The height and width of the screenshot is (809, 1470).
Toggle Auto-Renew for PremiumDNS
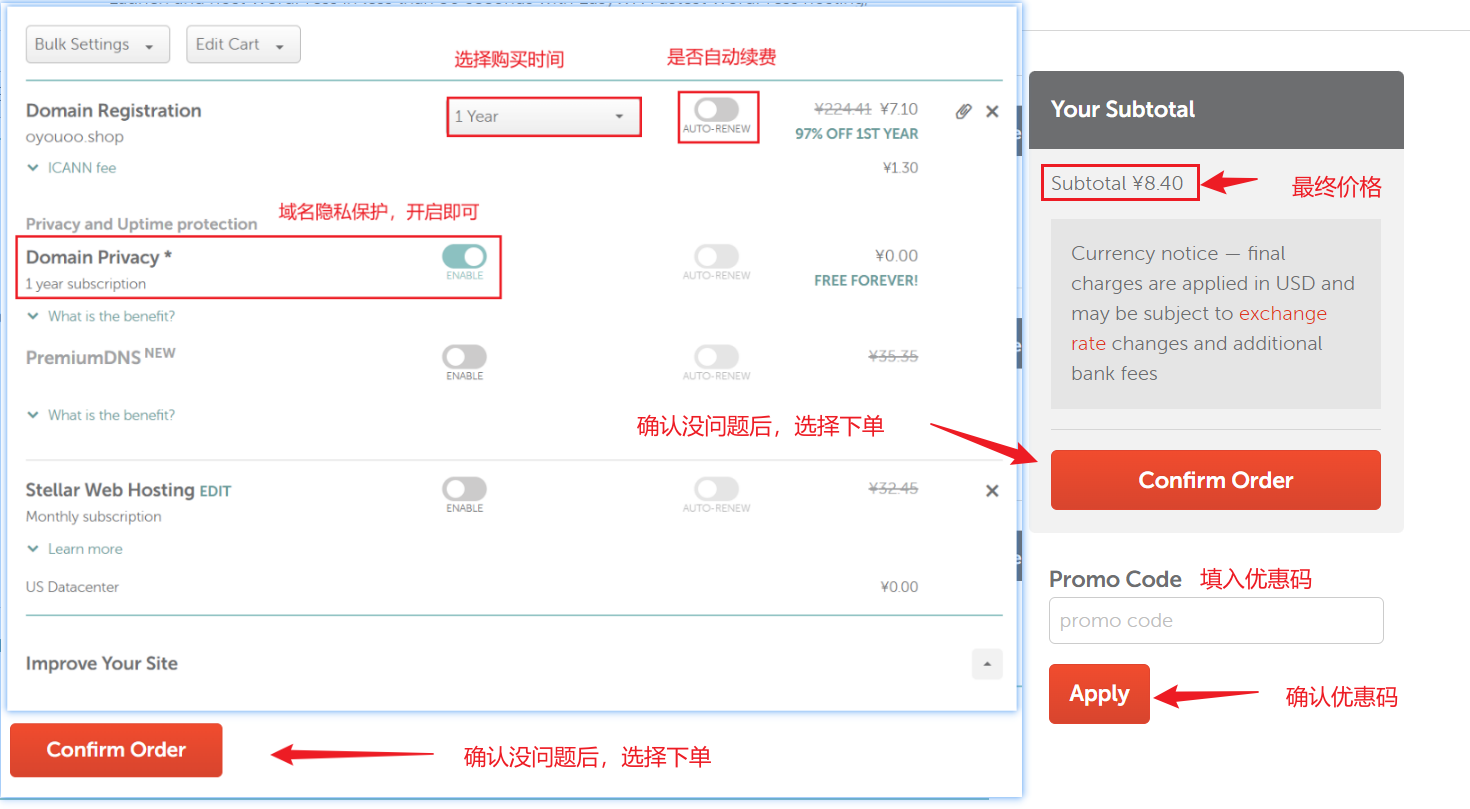[x=717, y=357]
